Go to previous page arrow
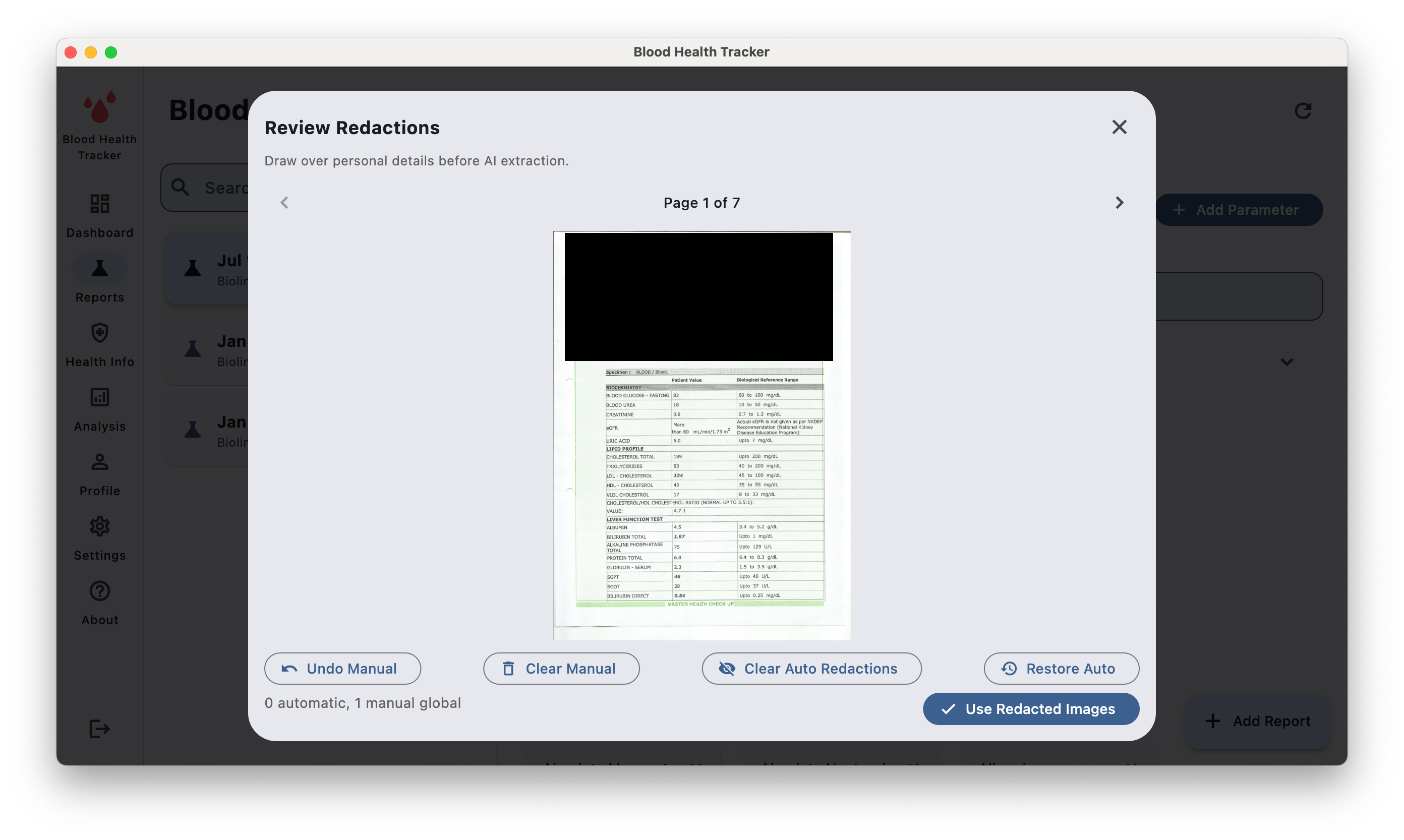1404x840 pixels. tap(284, 203)
